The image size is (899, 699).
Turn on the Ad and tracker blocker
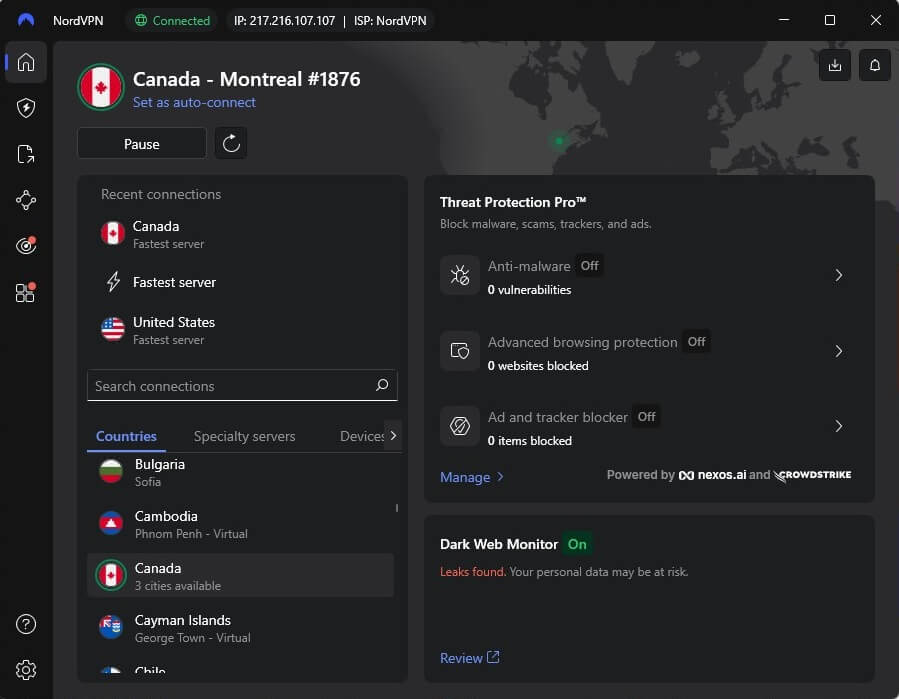646,416
